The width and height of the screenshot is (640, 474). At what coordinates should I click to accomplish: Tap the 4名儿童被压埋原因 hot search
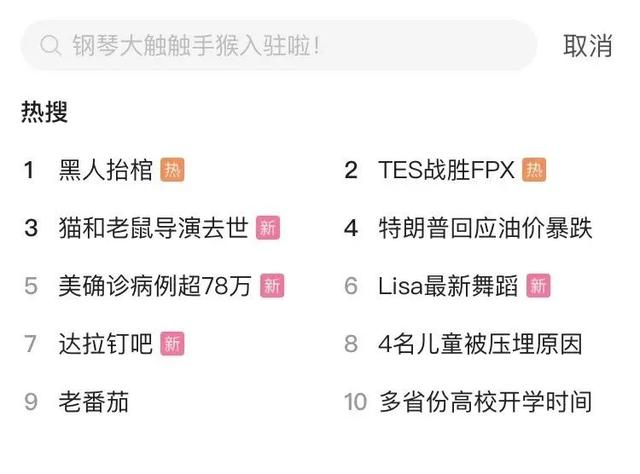pyautogui.click(x=480, y=344)
